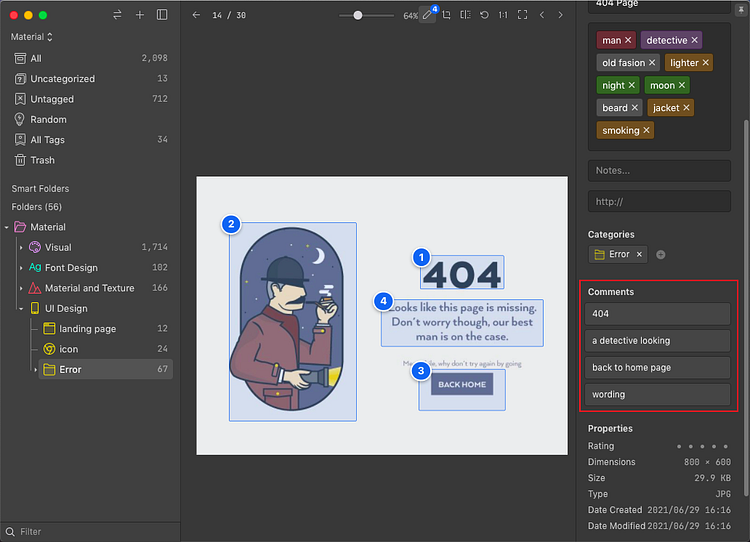This screenshot has height=542, width=750.
Task: Go to next image with right chevron
Action: click(560, 15)
